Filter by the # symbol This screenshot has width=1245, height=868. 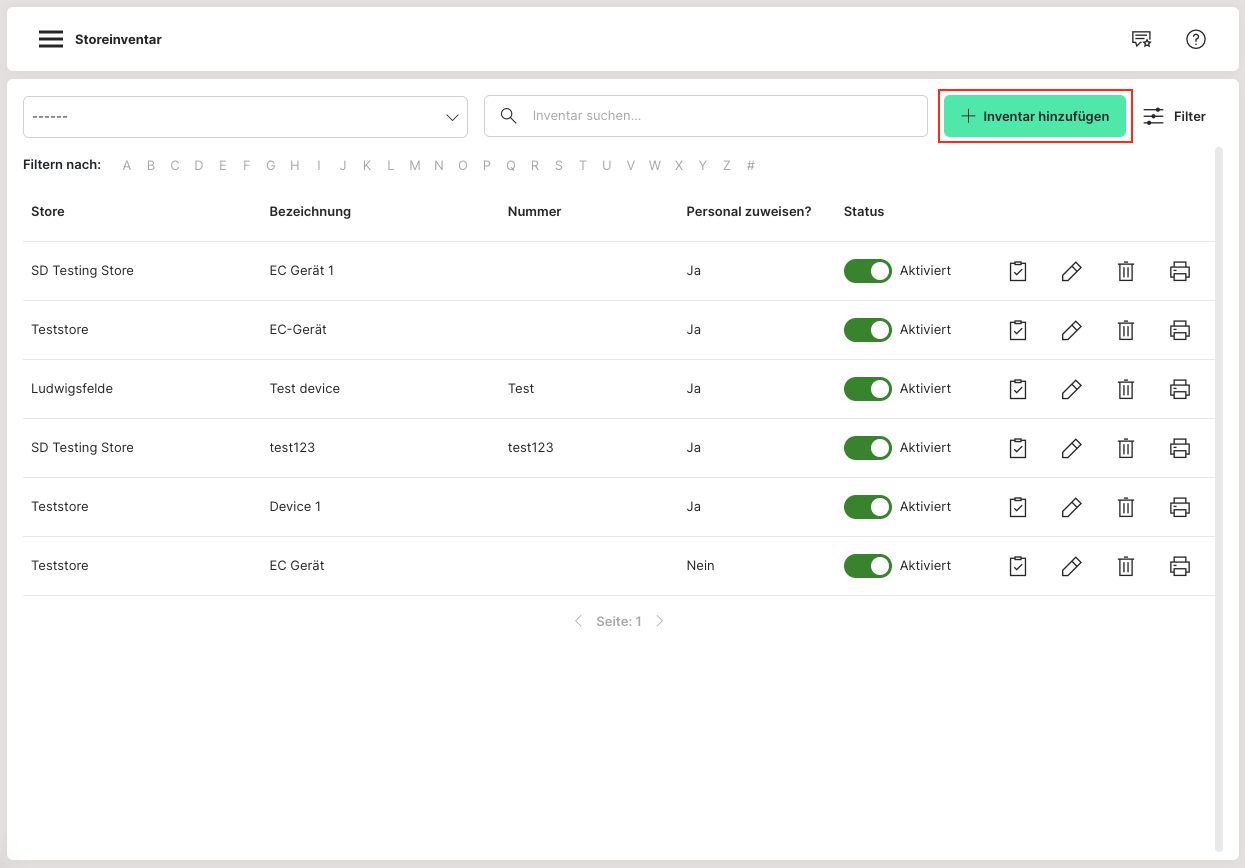coord(751,166)
